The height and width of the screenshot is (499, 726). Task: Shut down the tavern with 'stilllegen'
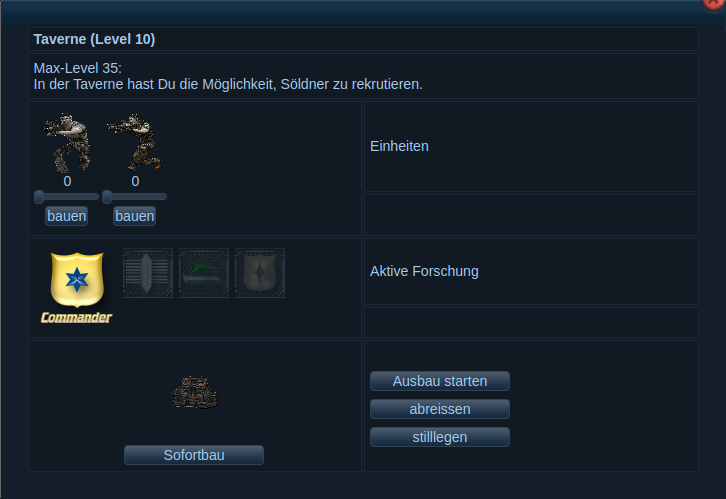[x=440, y=437]
